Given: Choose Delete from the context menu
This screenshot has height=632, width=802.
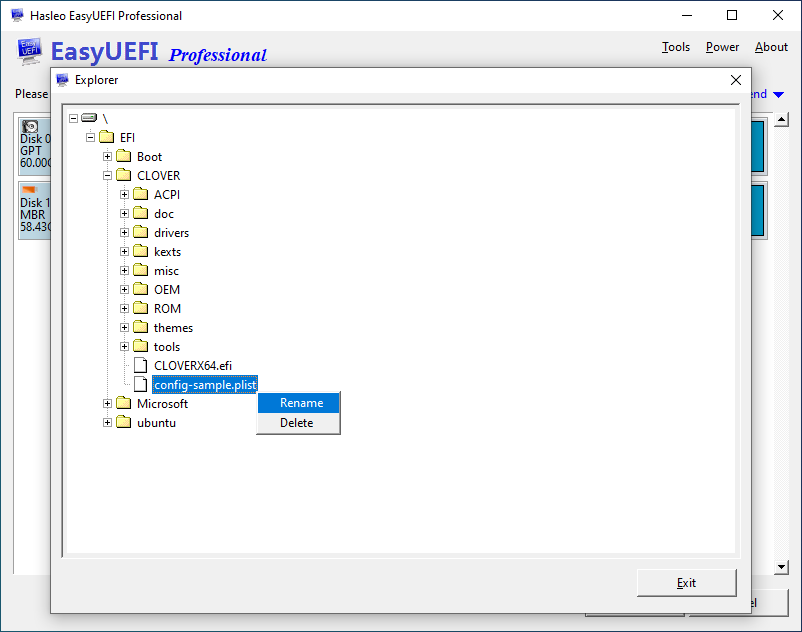Looking at the screenshot, I should 299,423.
